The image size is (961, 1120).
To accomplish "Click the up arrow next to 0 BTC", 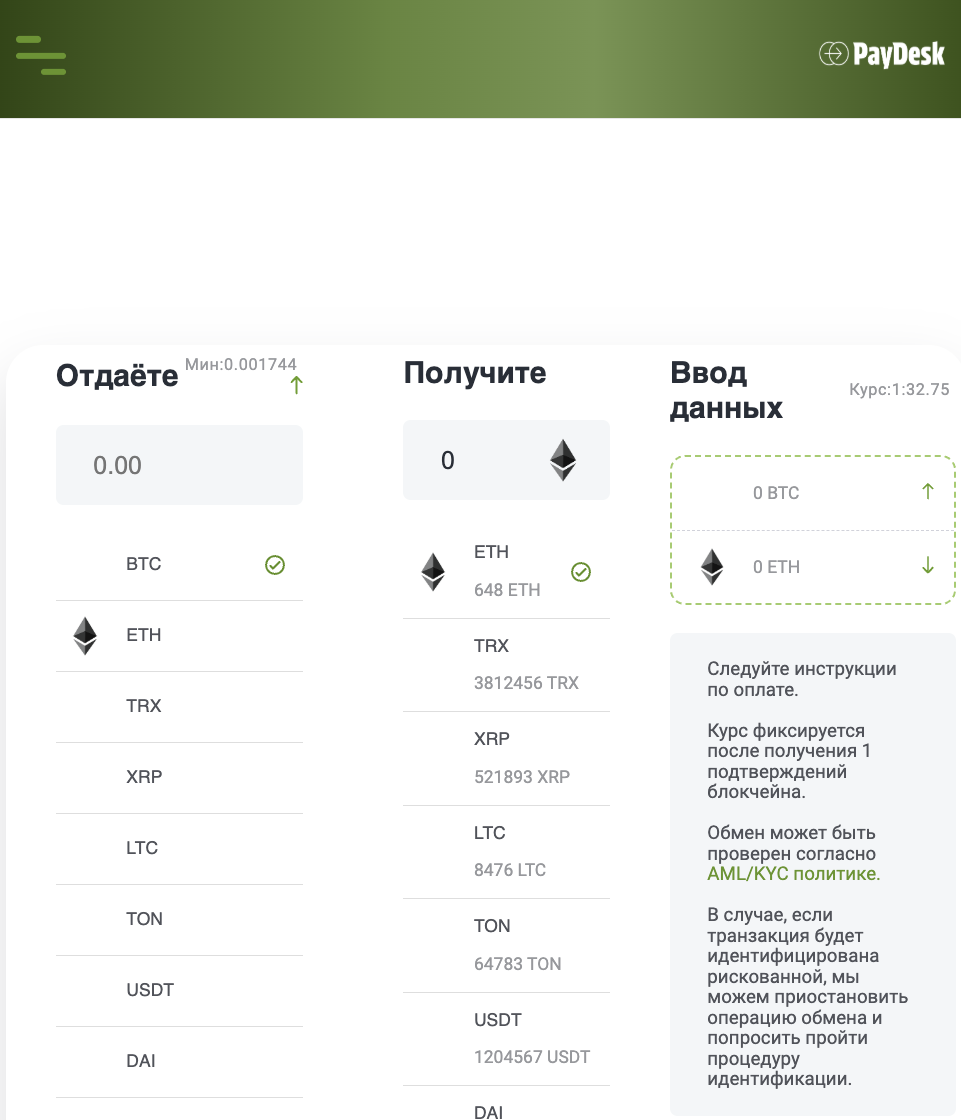I will tap(928, 492).
